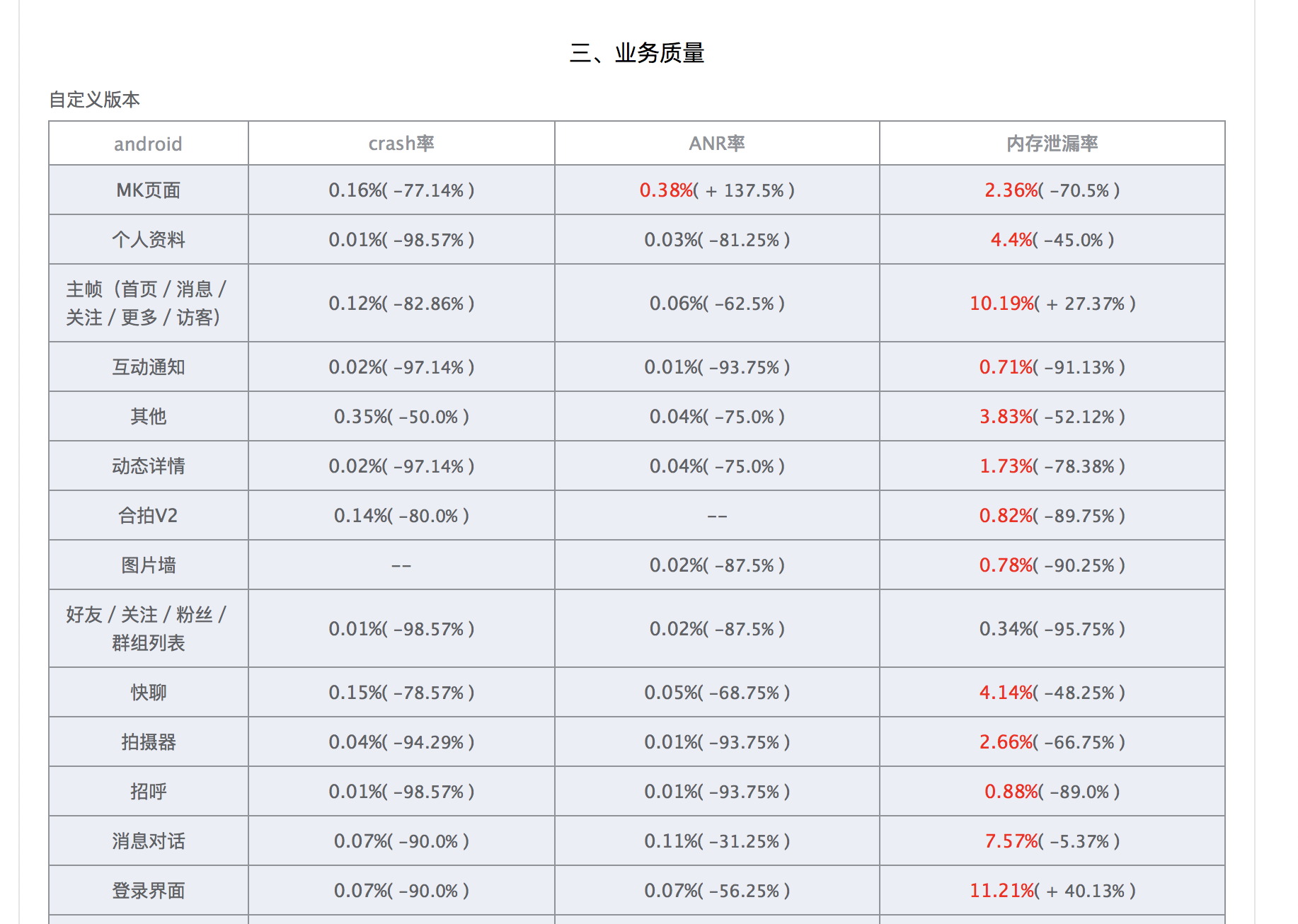Select the 个人资料 row label
The height and width of the screenshot is (924, 1298).
pyautogui.click(x=148, y=240)
